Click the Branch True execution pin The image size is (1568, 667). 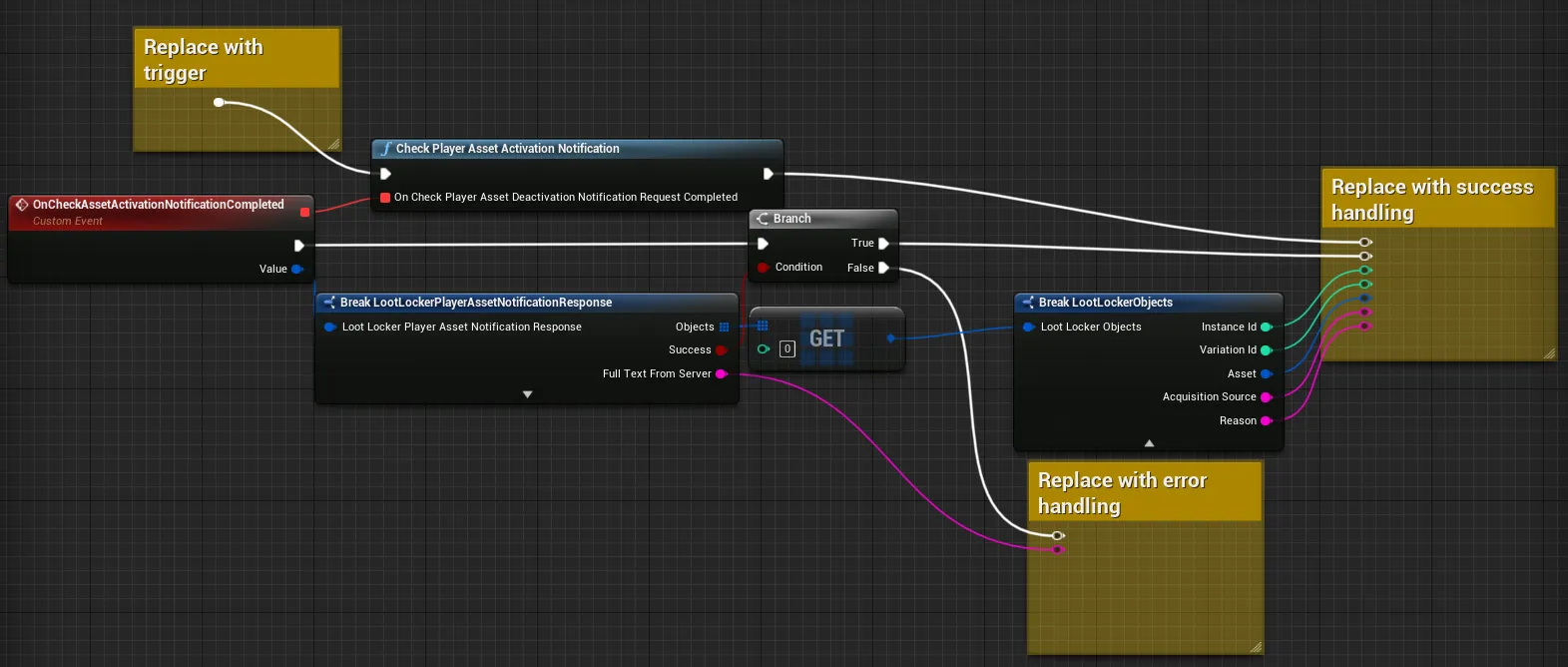883,244
